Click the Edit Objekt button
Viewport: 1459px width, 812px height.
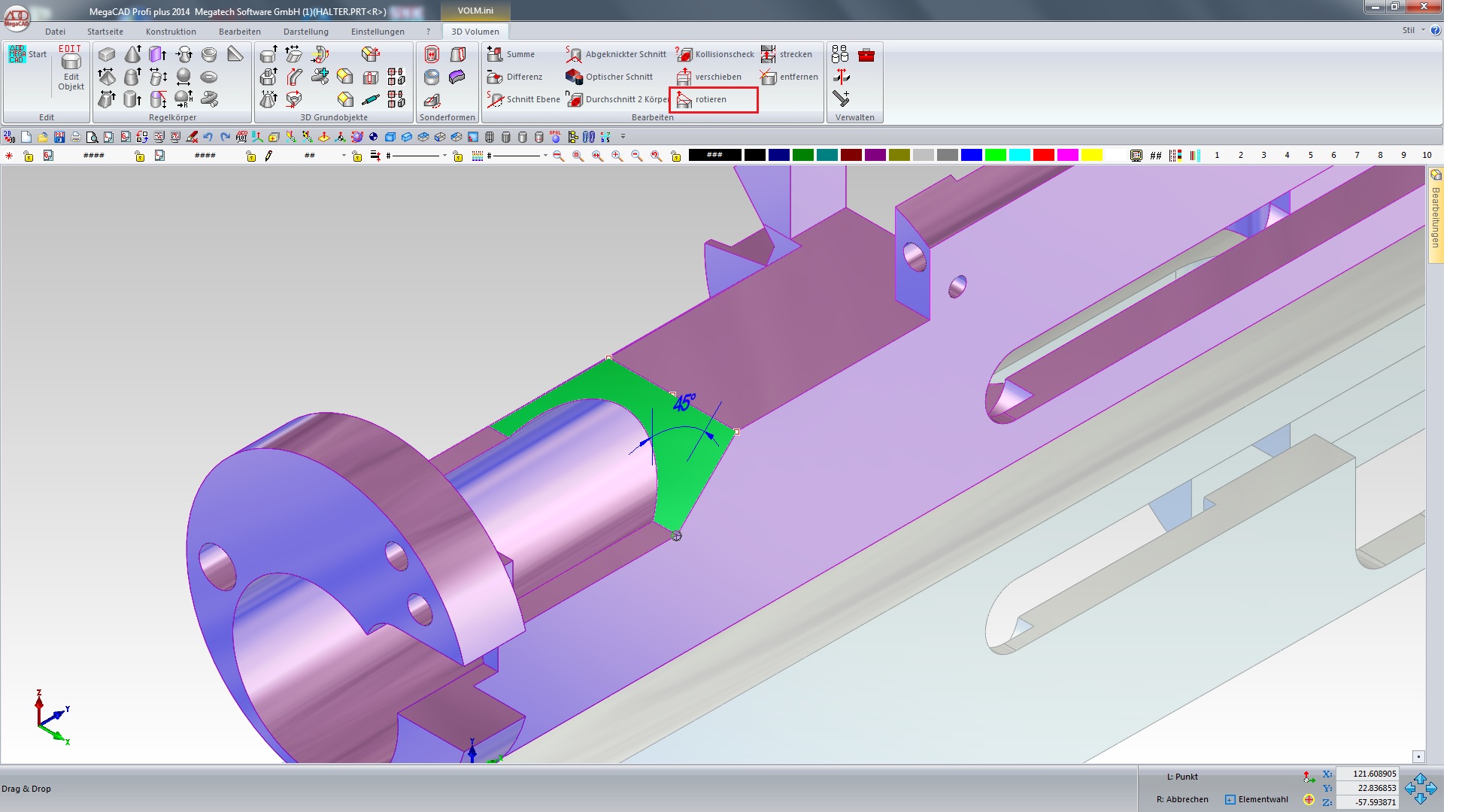pos(71,69)
